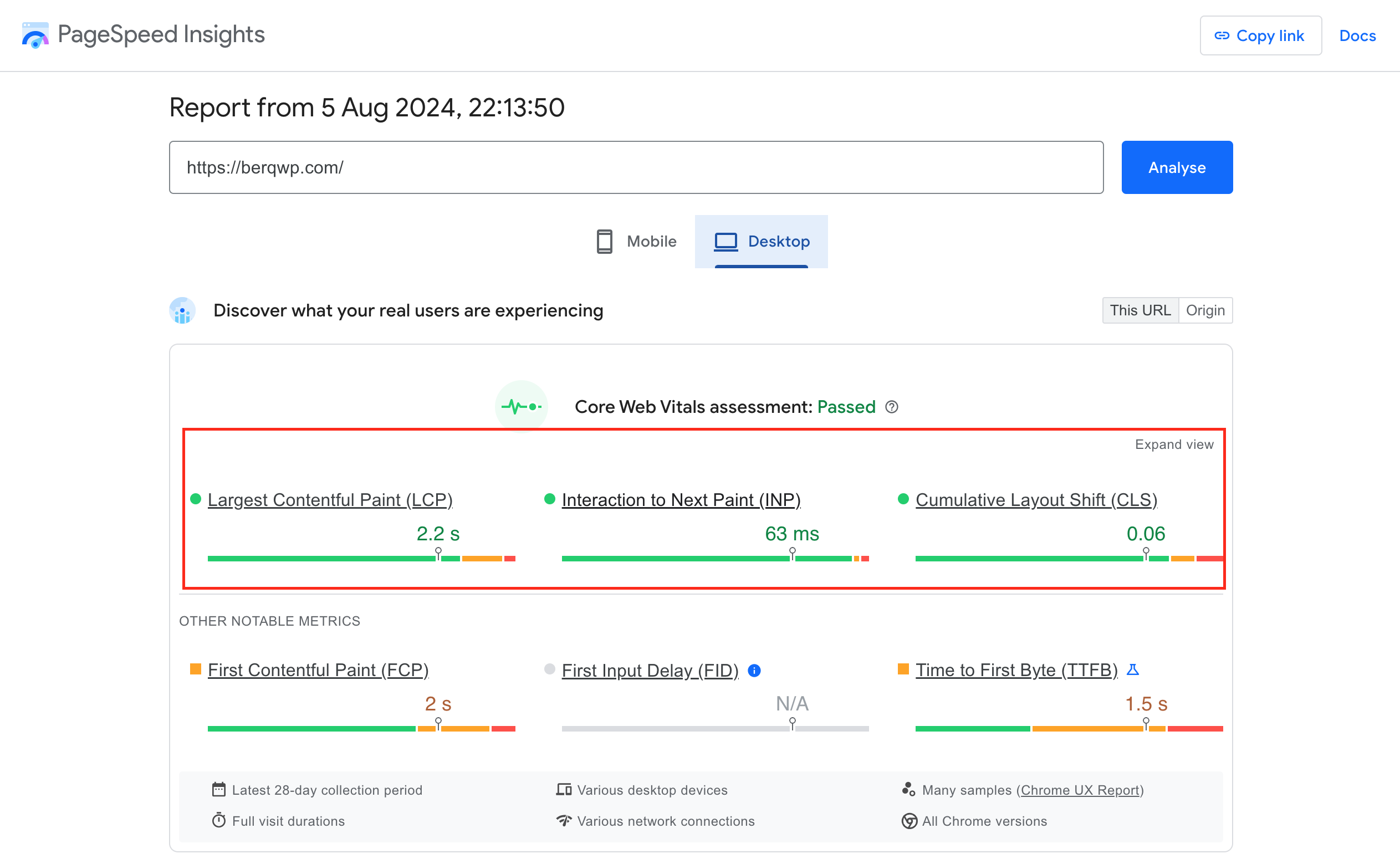Screen dimensions: 1400x859
Task: Click the Copy link button
Action: [x=1260, y=36]
